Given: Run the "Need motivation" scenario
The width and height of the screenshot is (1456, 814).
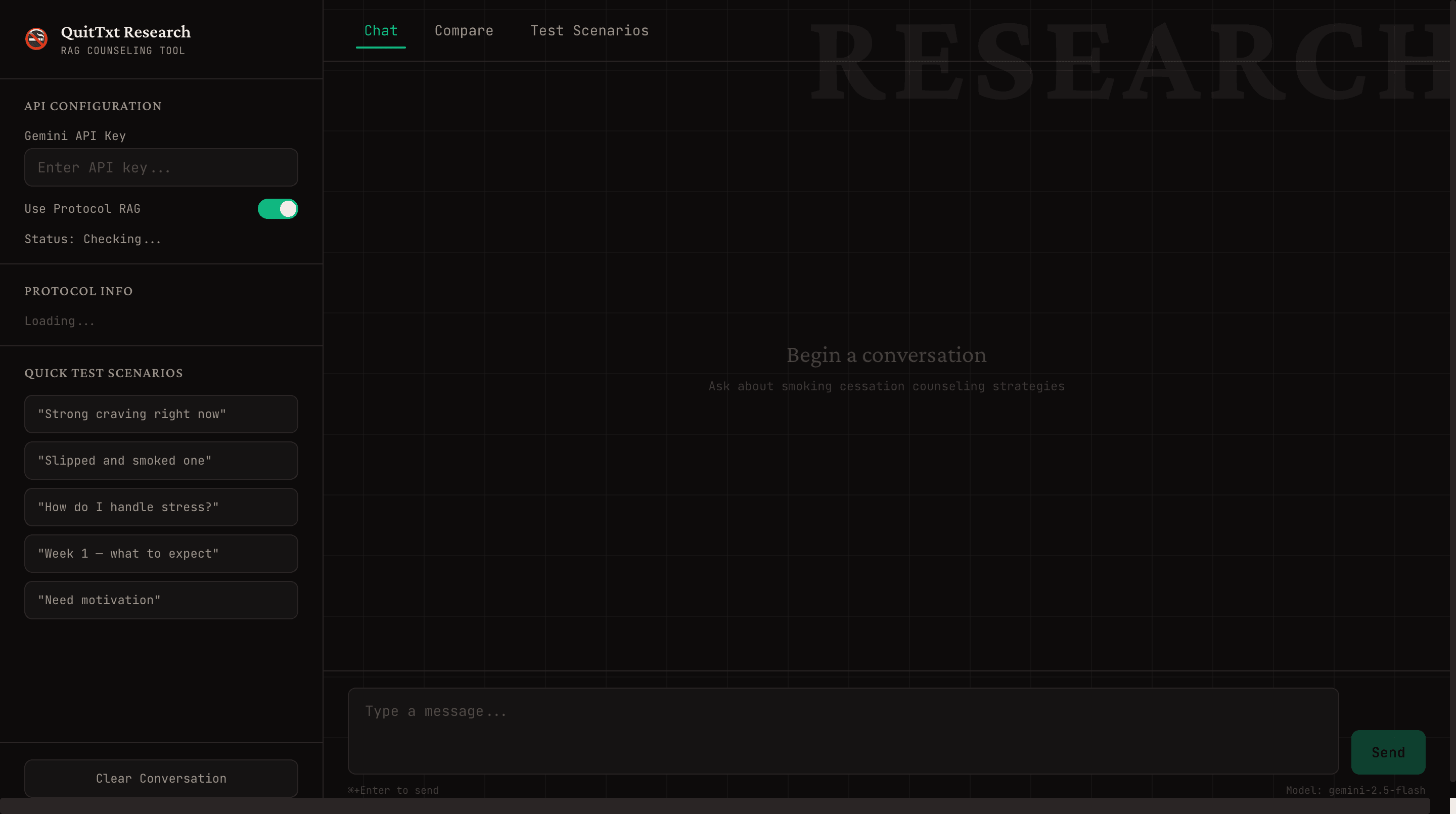Looking at the screenshot, I should (x=161, y=600).
